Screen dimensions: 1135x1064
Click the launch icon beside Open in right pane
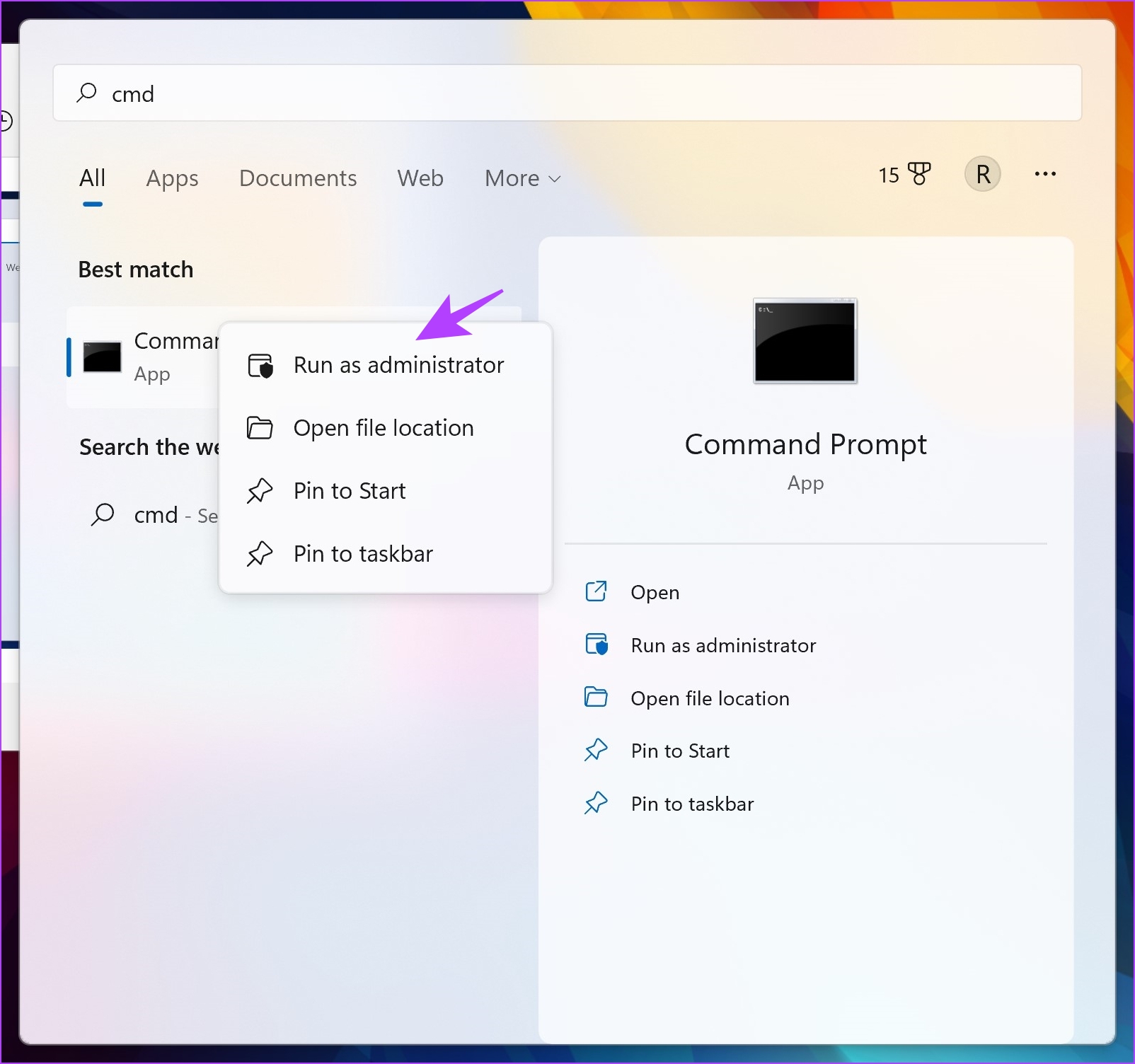[597, 591]
